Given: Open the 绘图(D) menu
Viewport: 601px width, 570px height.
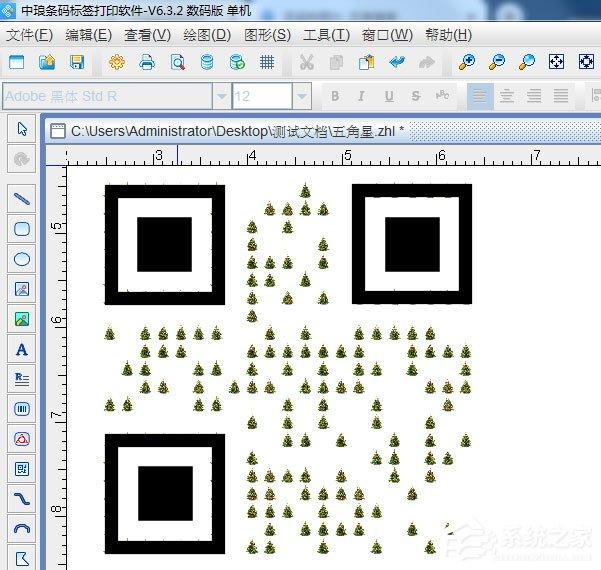Looking at the screenshot, I should (207, 35).
